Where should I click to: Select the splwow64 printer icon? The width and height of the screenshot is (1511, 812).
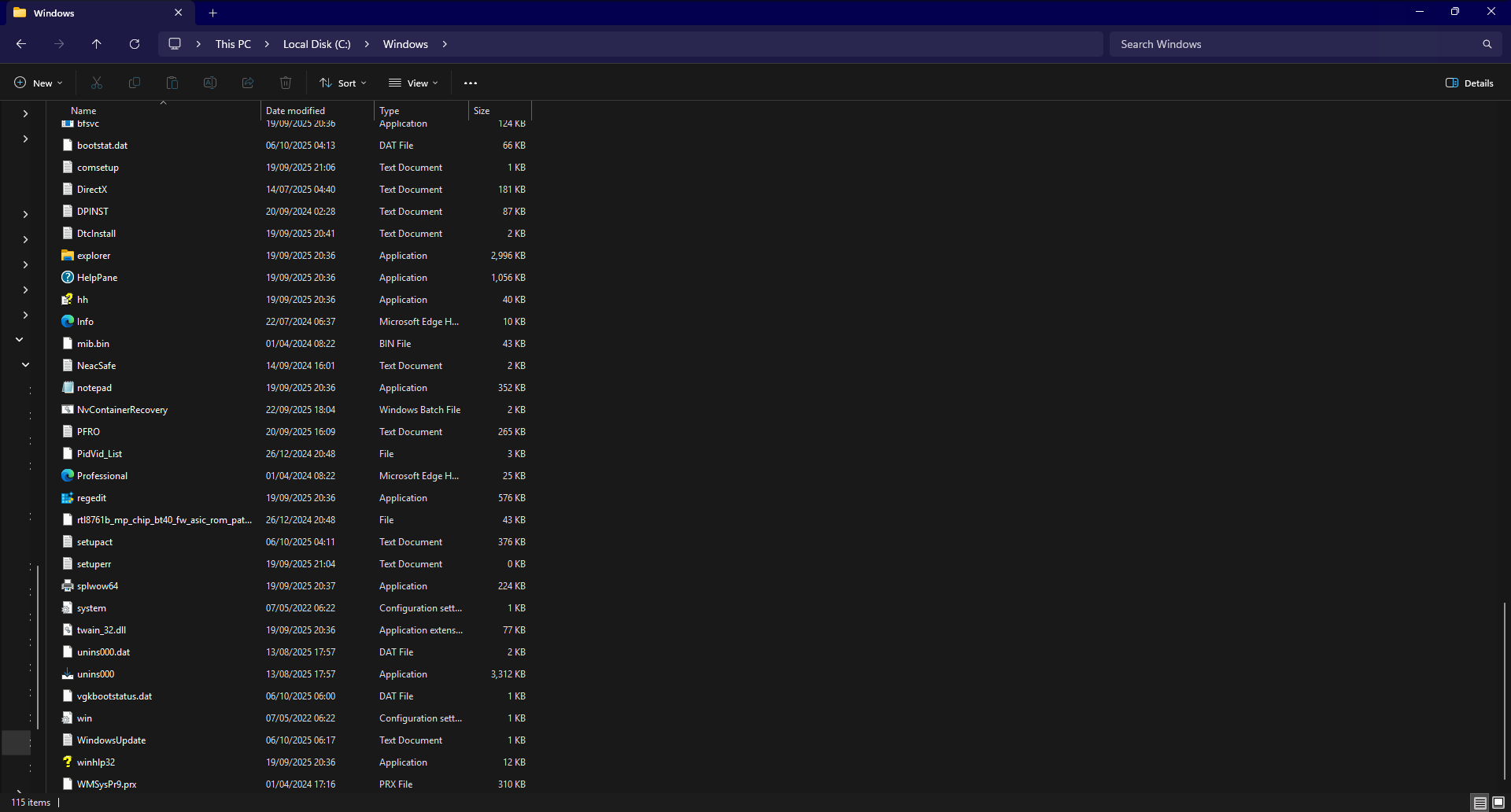tap(68, 586)
